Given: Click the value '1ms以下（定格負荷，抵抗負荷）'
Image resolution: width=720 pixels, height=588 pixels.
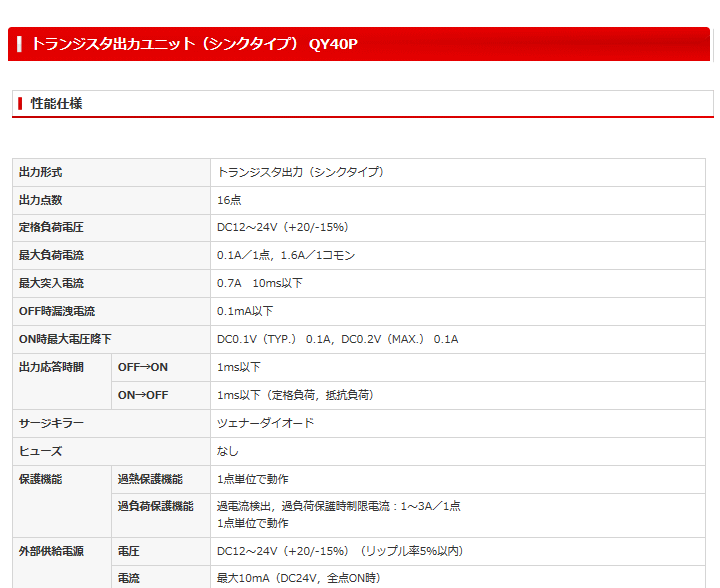Looking at the screenshot, I should coord(296,395).
